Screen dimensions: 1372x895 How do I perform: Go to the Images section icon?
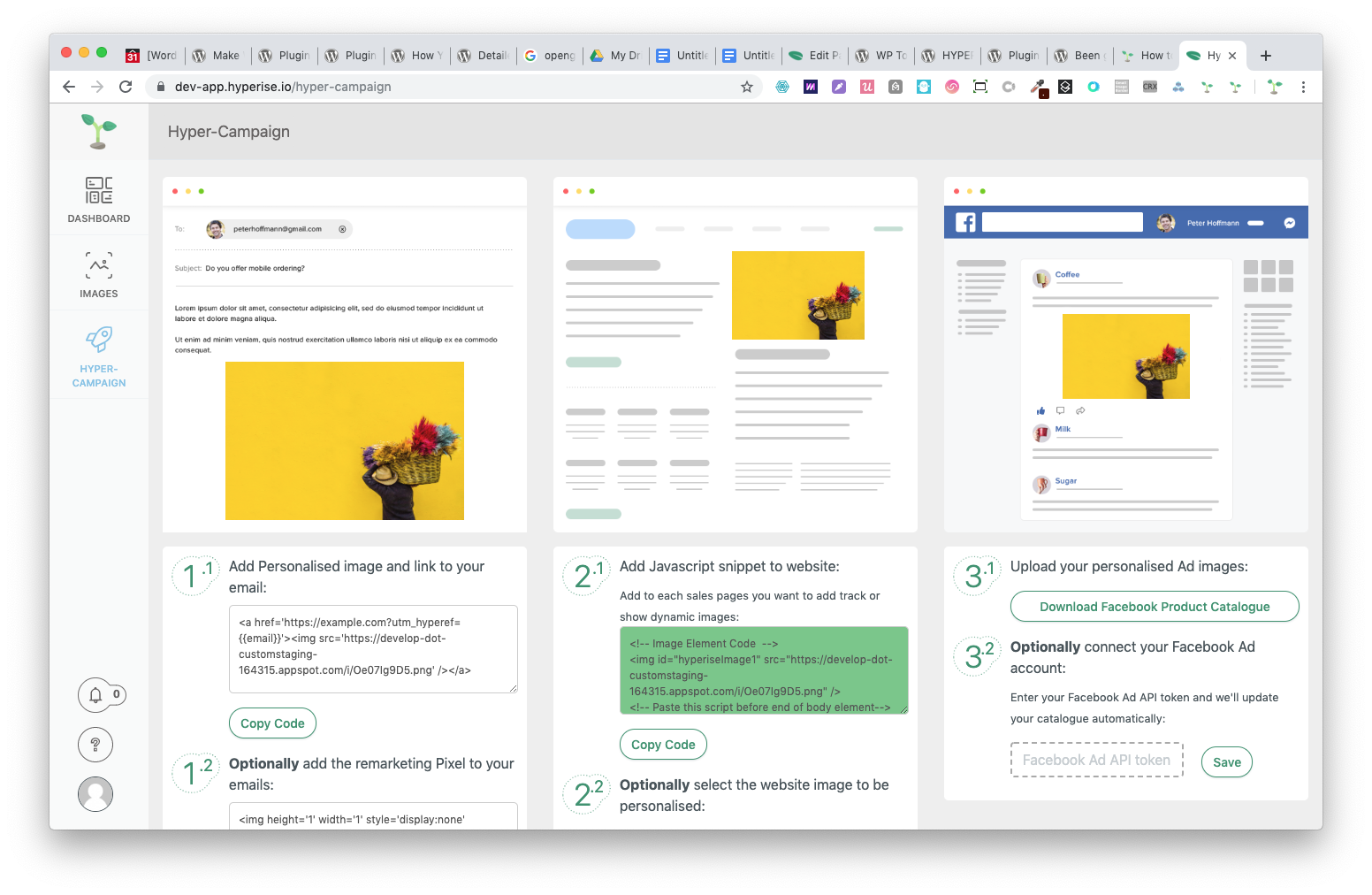click(99, 265)
